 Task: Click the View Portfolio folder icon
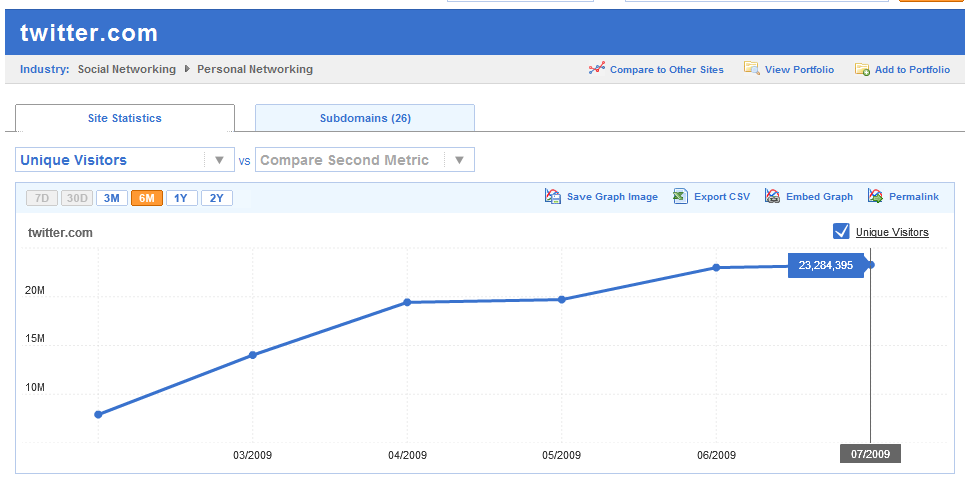coord(752,68)
